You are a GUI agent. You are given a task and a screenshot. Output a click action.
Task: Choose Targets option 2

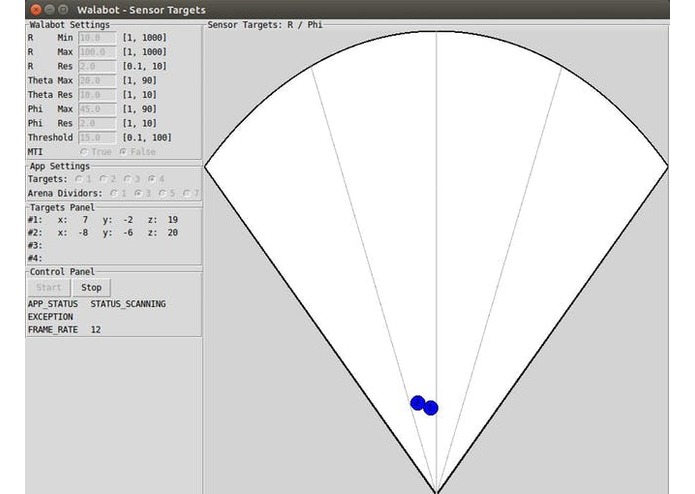103,179
